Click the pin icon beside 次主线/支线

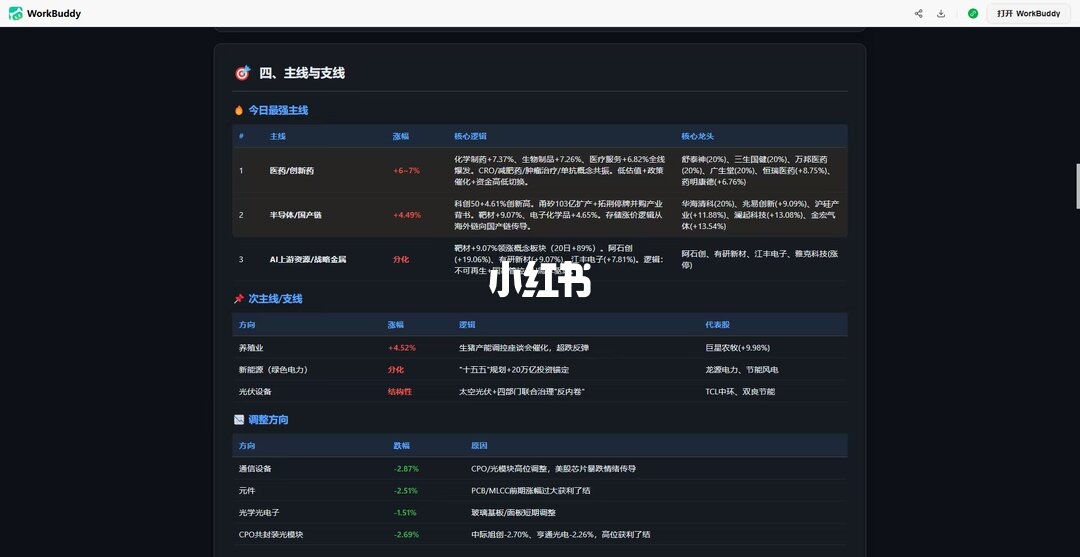(x=239, y=299)
